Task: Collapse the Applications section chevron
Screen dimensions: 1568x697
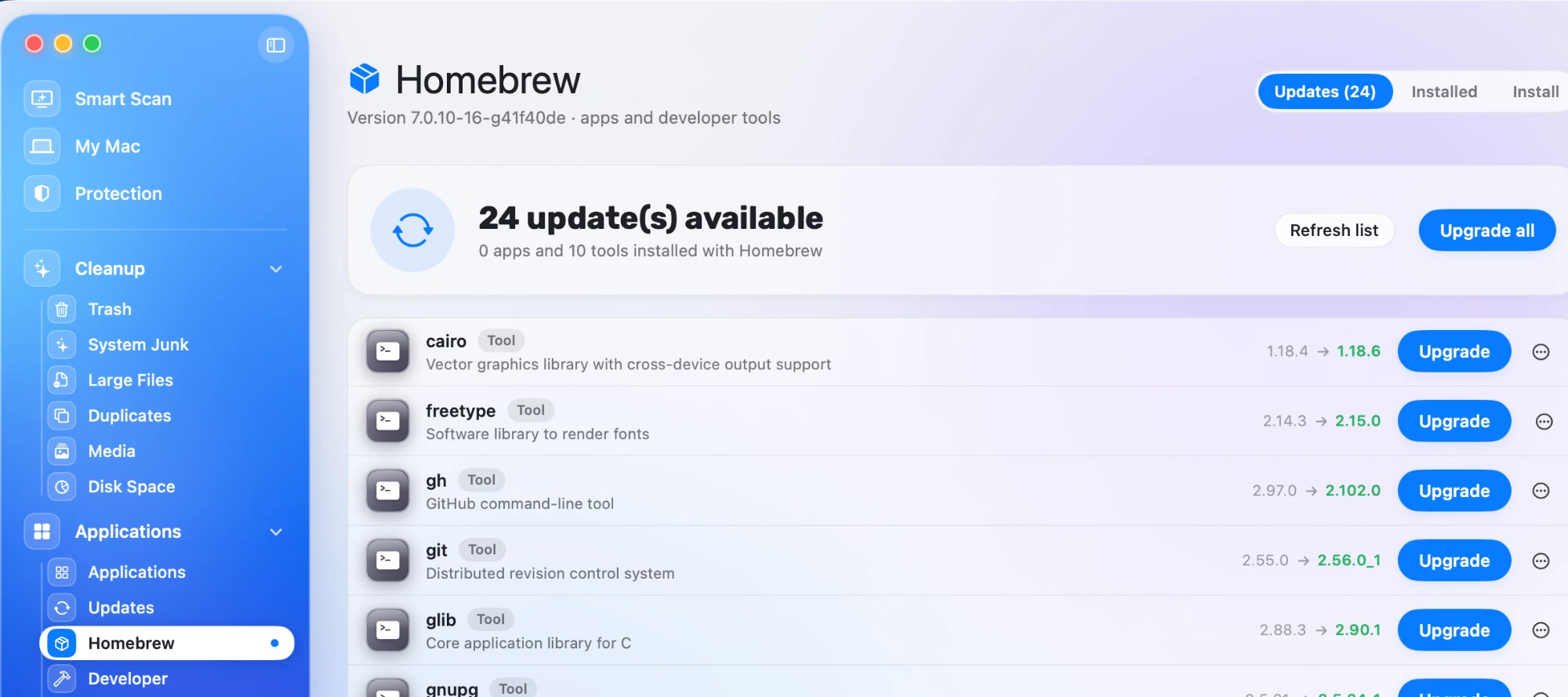Action: pyautogui.click(x=276, y=532)
